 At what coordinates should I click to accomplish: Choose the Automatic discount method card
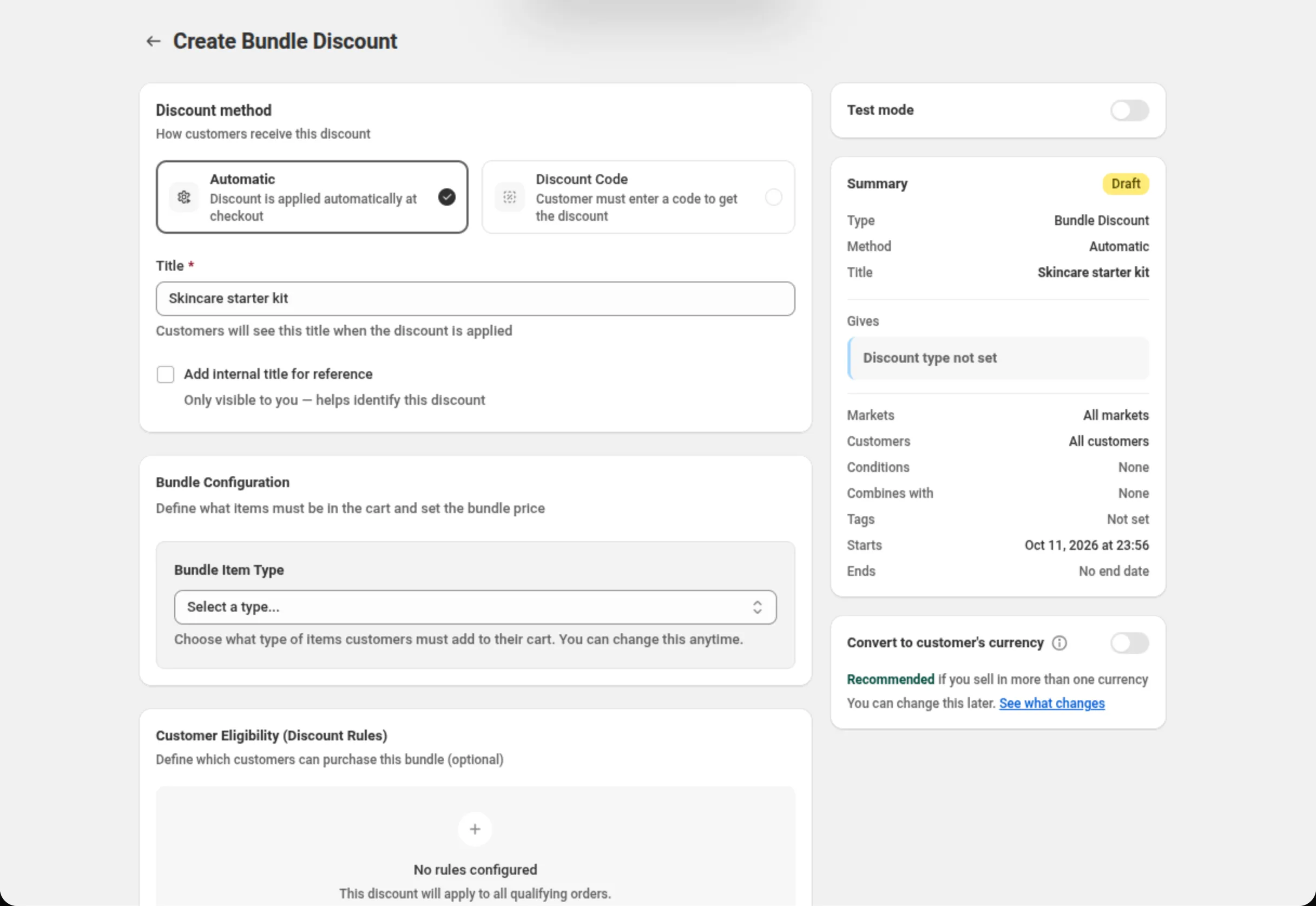point(312,197)
